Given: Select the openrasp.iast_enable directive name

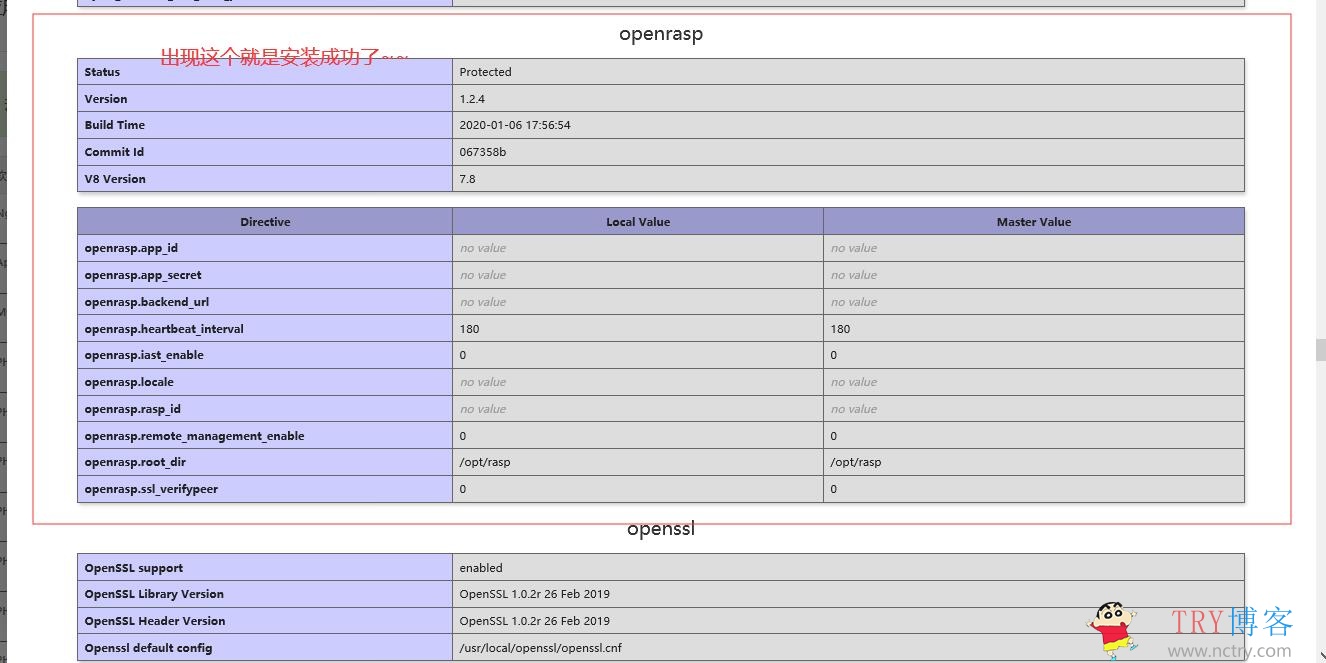Looking at the screenshot, I should (x=144, y=355).
